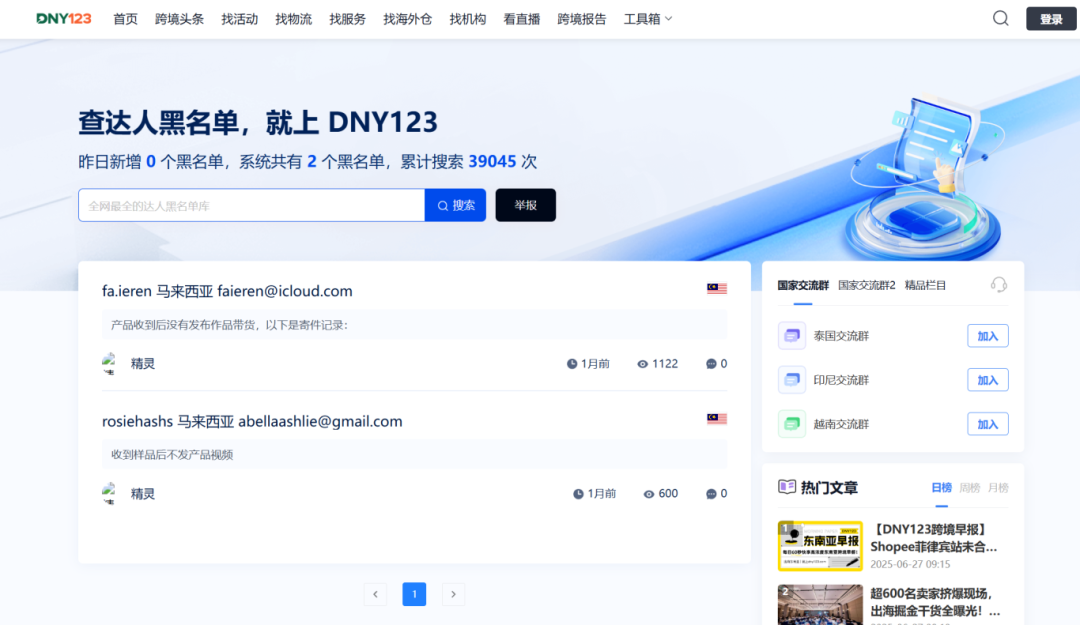Select 日榜 ranking tab

[x=942, y=488]
